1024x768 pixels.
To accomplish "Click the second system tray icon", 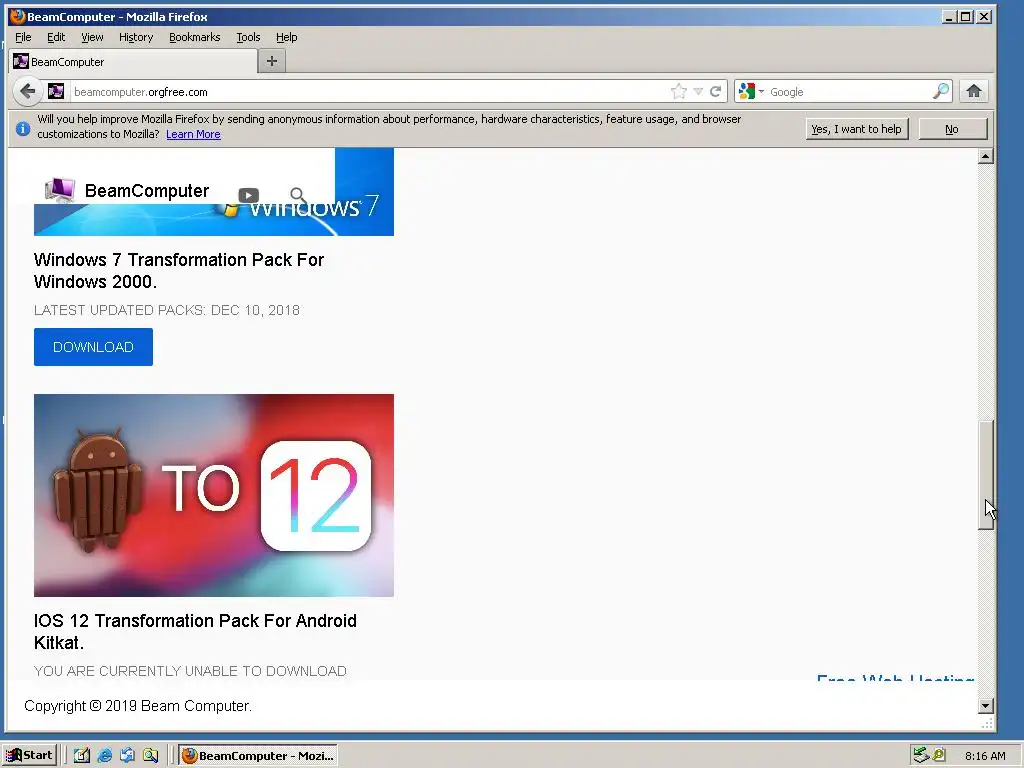I will click(x=939, y=756).
